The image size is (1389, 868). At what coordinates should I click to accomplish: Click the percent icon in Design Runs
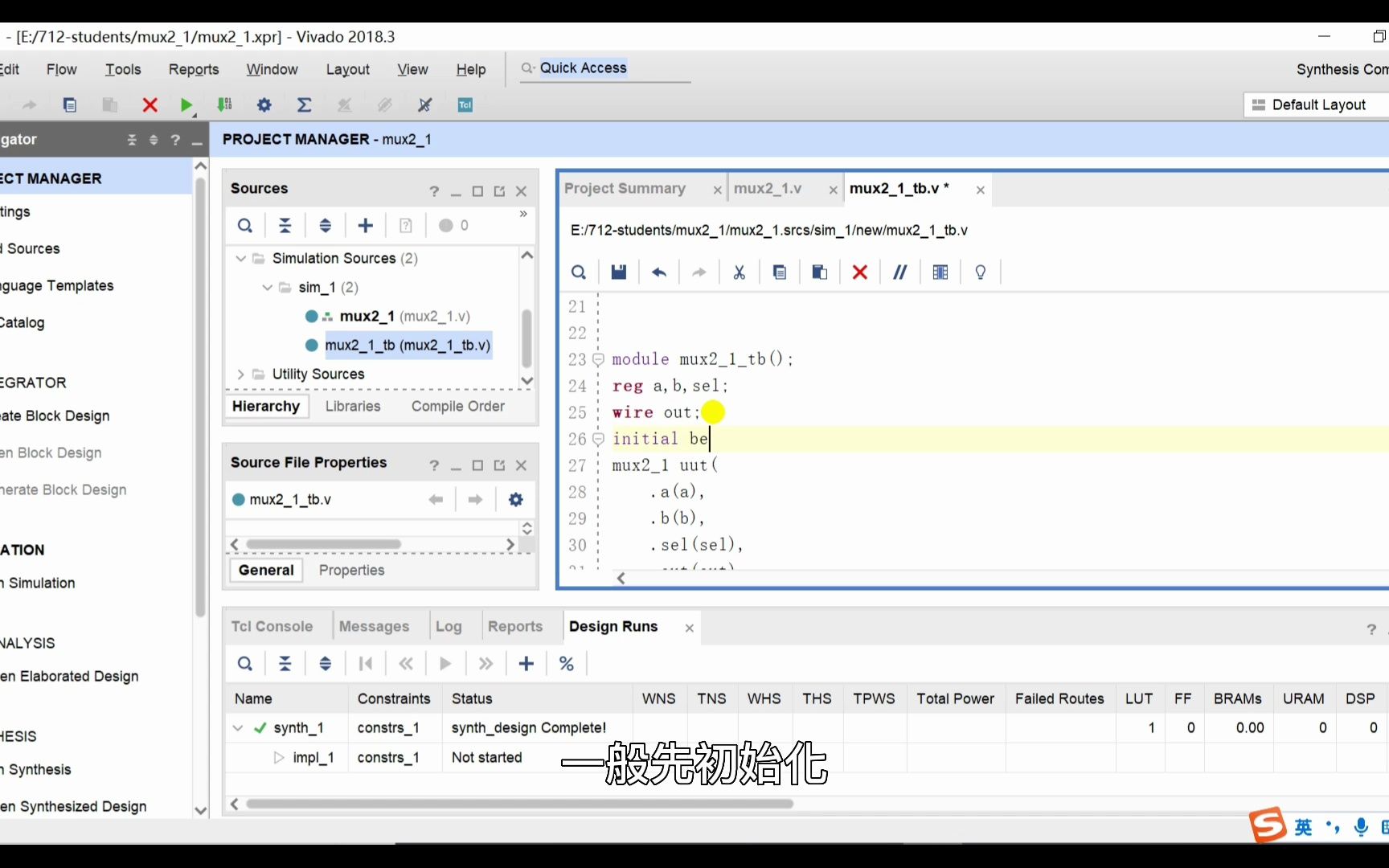(567, 664)
